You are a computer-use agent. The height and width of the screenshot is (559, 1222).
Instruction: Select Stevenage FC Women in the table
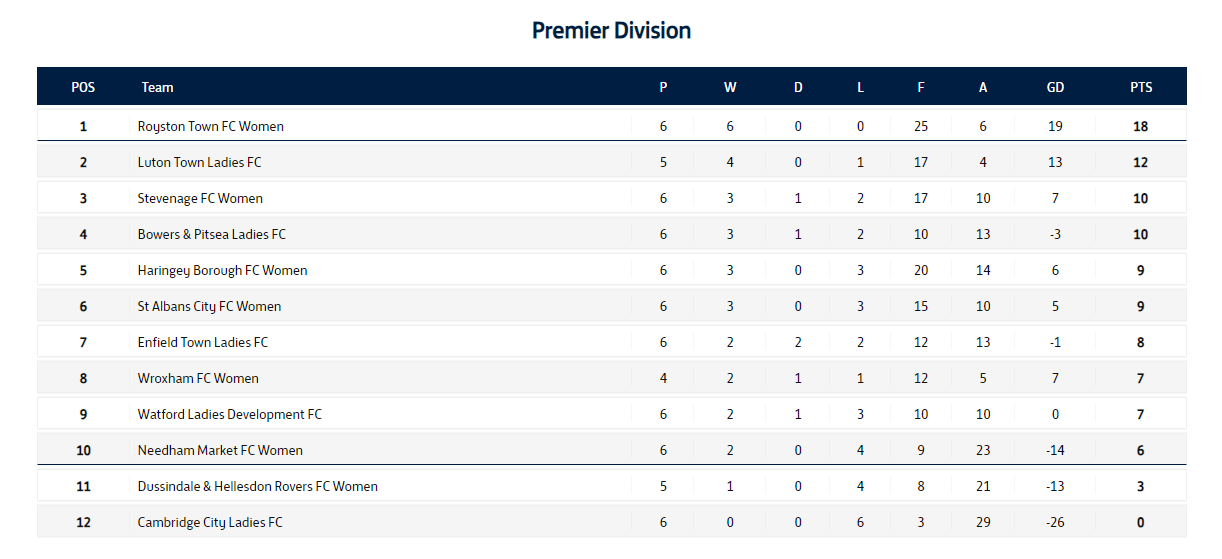[200, 199]
